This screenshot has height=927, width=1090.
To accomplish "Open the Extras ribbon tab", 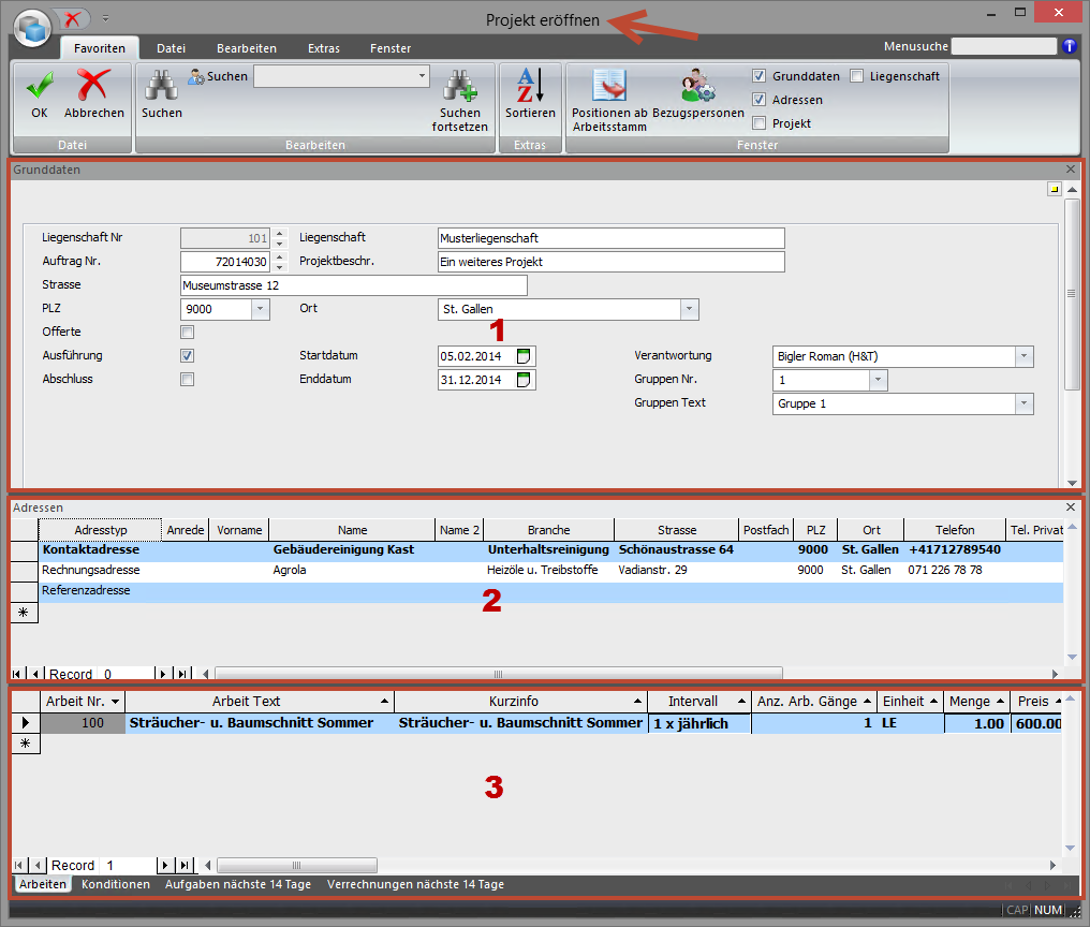I will (x=324, y=48).
